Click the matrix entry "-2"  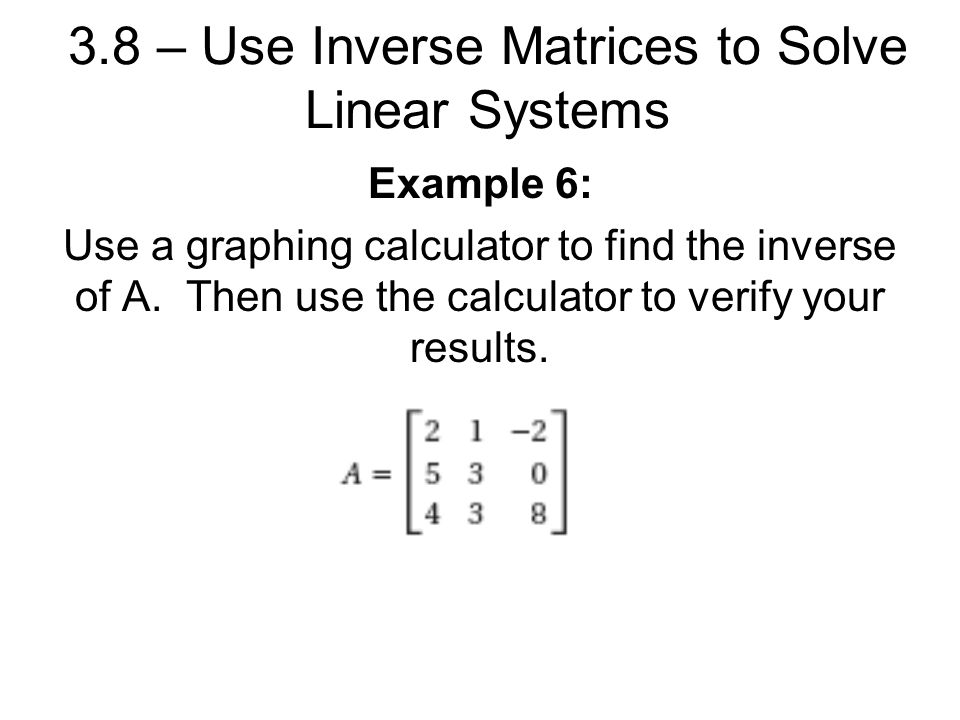(529, 432)
